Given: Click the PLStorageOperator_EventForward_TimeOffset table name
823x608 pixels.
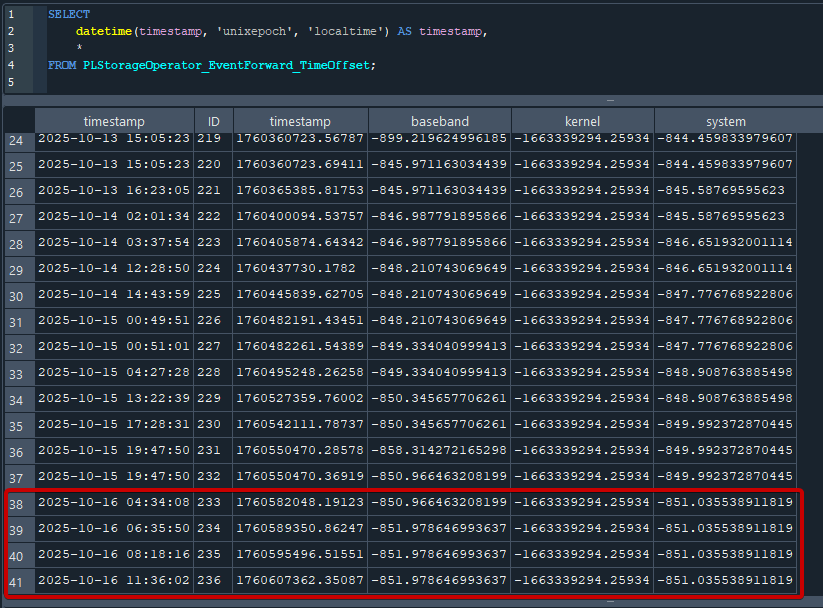Looking at the screenshot, I should (229, 65).
